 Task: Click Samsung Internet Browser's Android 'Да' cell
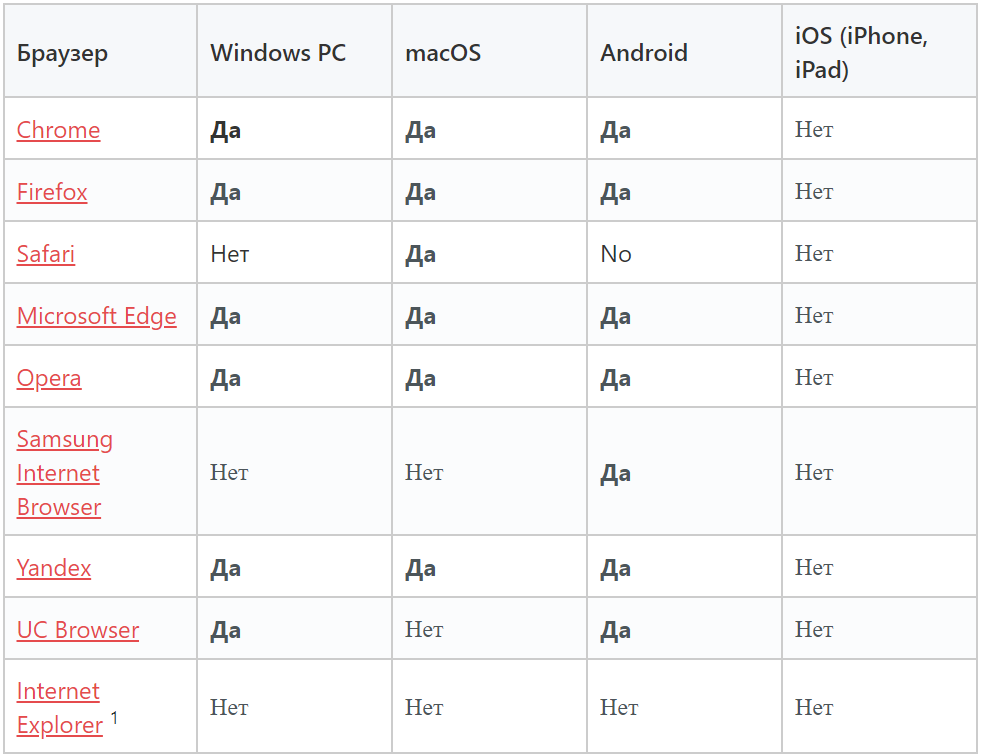point(615,473)
